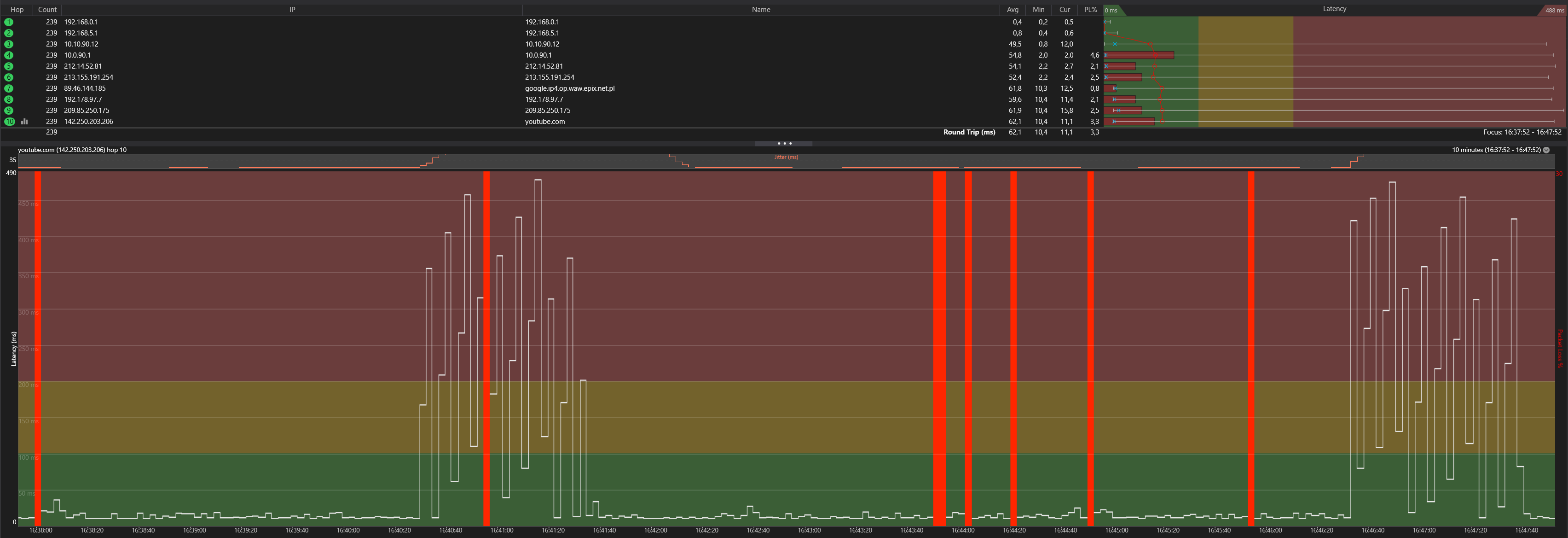The height and width of the screenshot is (538, 1568).
Task: Click the Focus 16:37:52 - 16:47:52 label
Action: pos(1522,132)
